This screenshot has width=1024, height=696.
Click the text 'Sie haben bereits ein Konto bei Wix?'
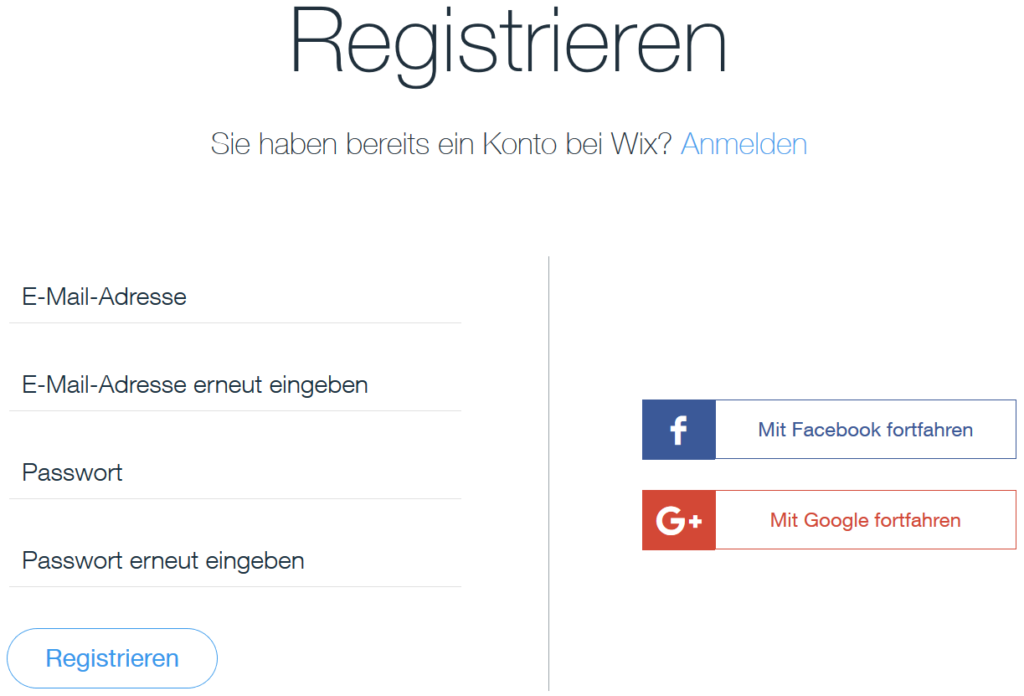click(440, 144)
